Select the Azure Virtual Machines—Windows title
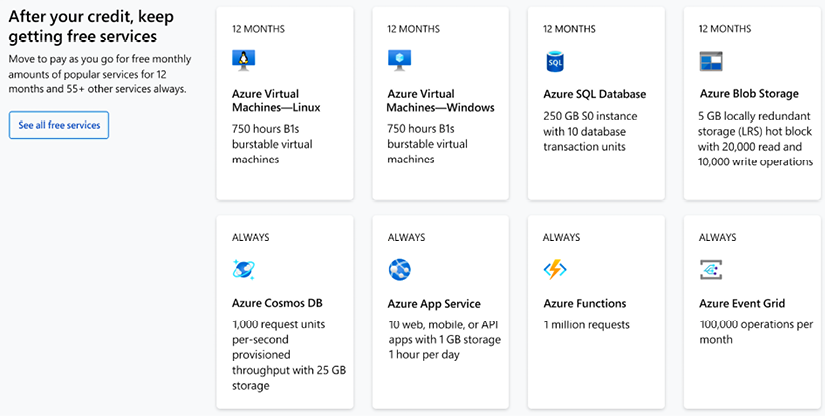 441,101
